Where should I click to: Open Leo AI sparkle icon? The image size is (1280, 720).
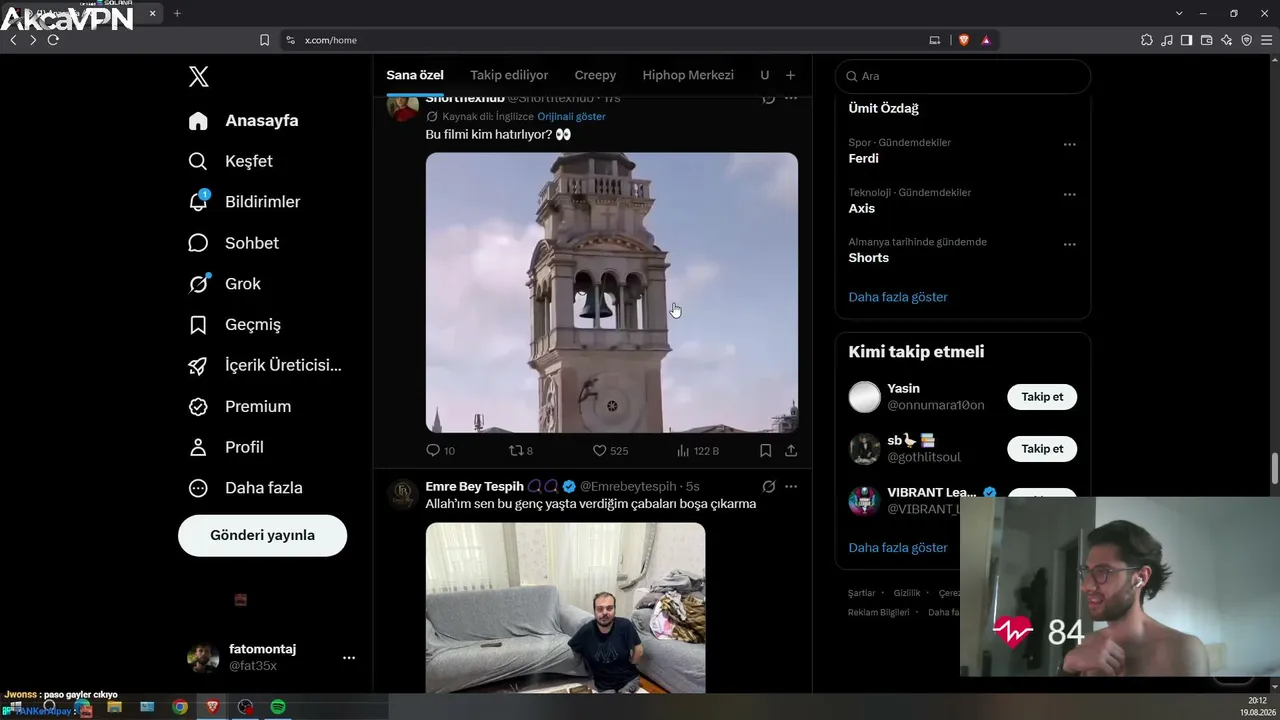pyautogui.click(x=1226, y=40)
